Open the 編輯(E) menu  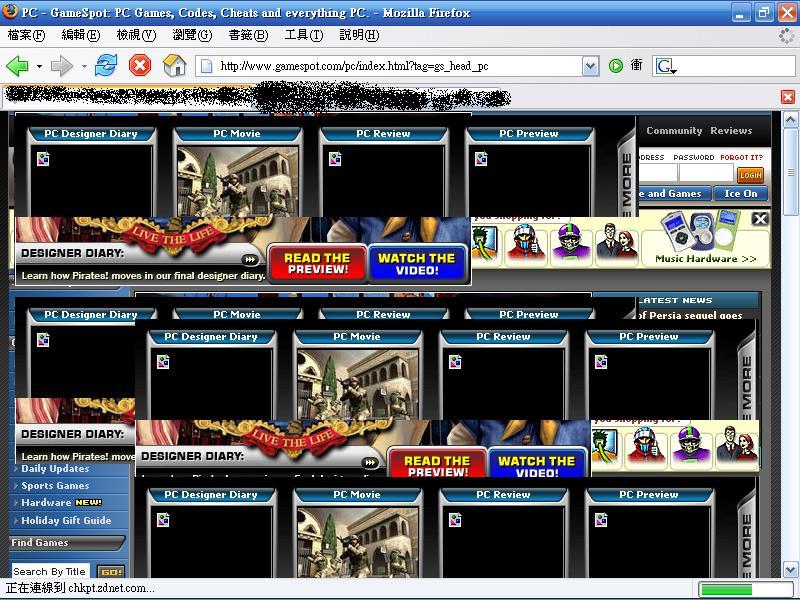point(81,35)
